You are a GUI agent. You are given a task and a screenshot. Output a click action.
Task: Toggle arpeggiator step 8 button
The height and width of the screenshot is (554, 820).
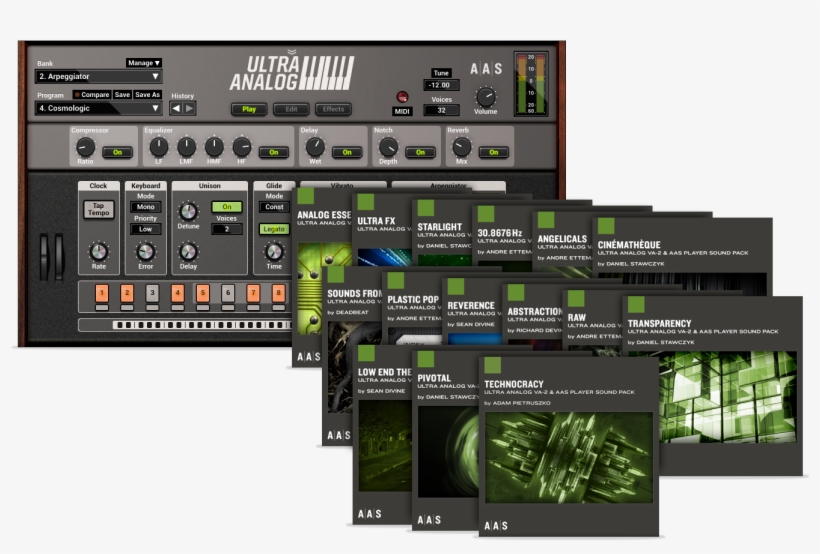(278, 293)
